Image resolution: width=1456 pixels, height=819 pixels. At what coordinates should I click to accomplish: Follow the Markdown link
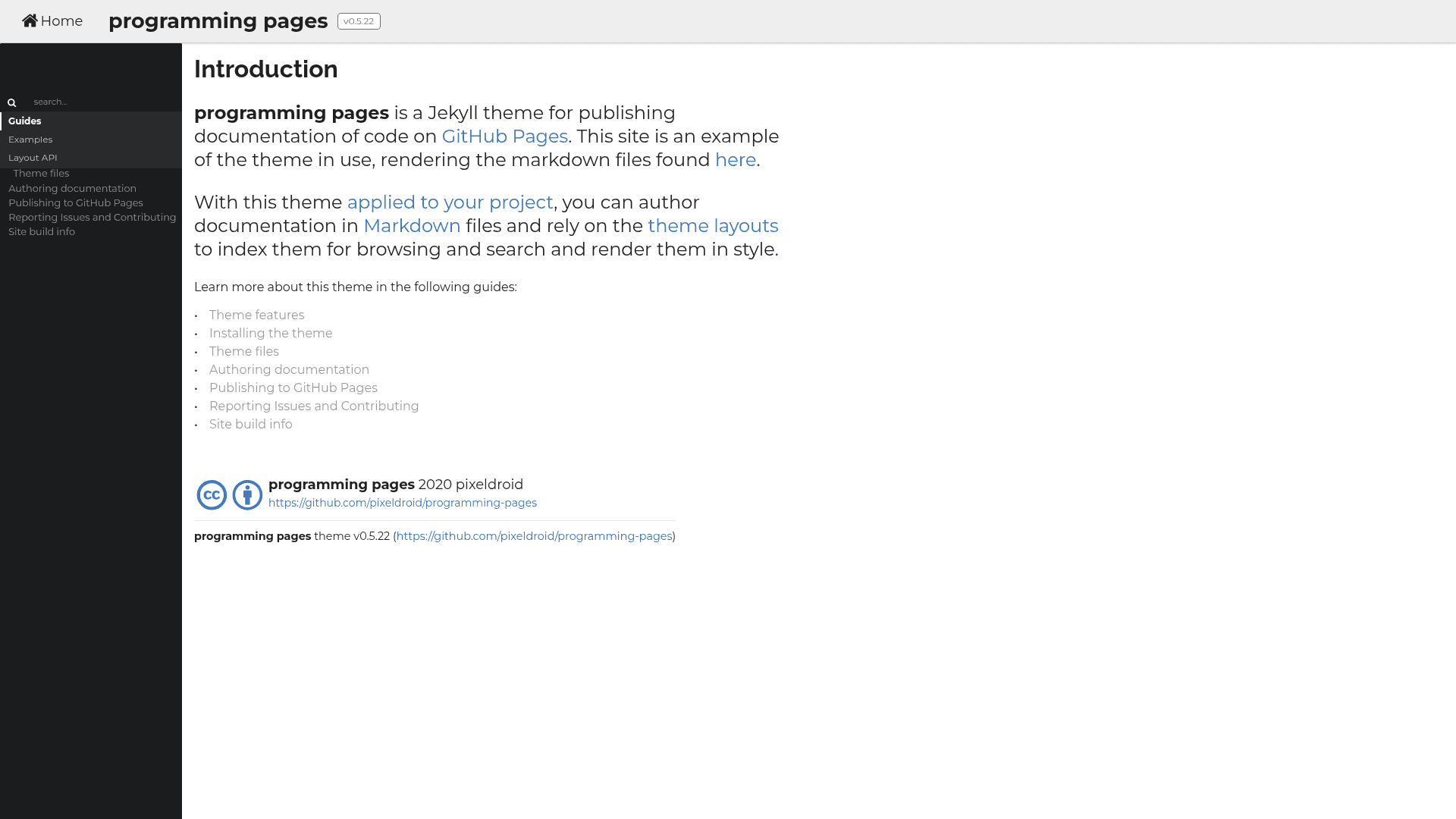(x=412, y=226)
